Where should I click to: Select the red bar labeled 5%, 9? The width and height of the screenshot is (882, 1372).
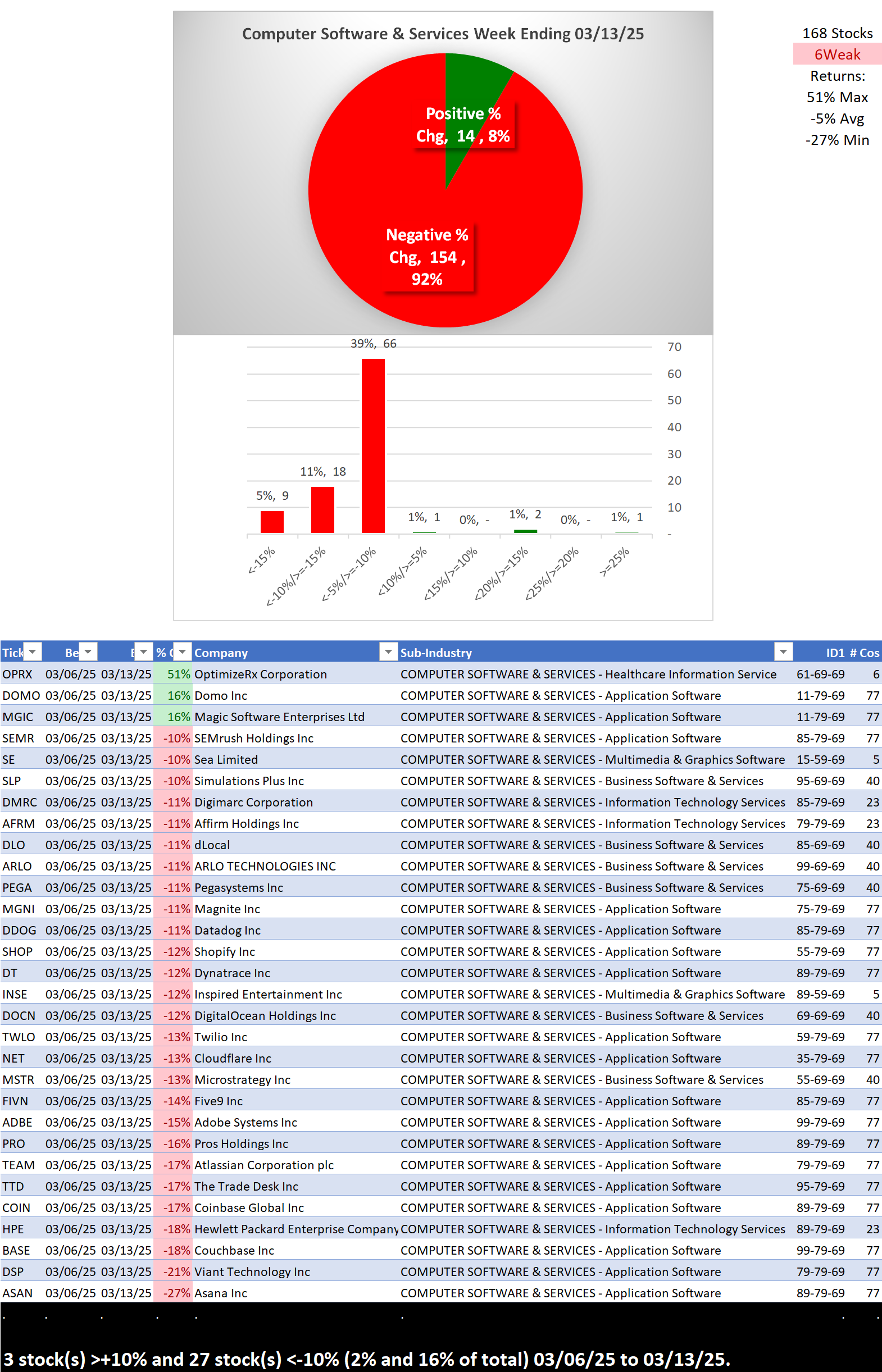coord(272,522)
